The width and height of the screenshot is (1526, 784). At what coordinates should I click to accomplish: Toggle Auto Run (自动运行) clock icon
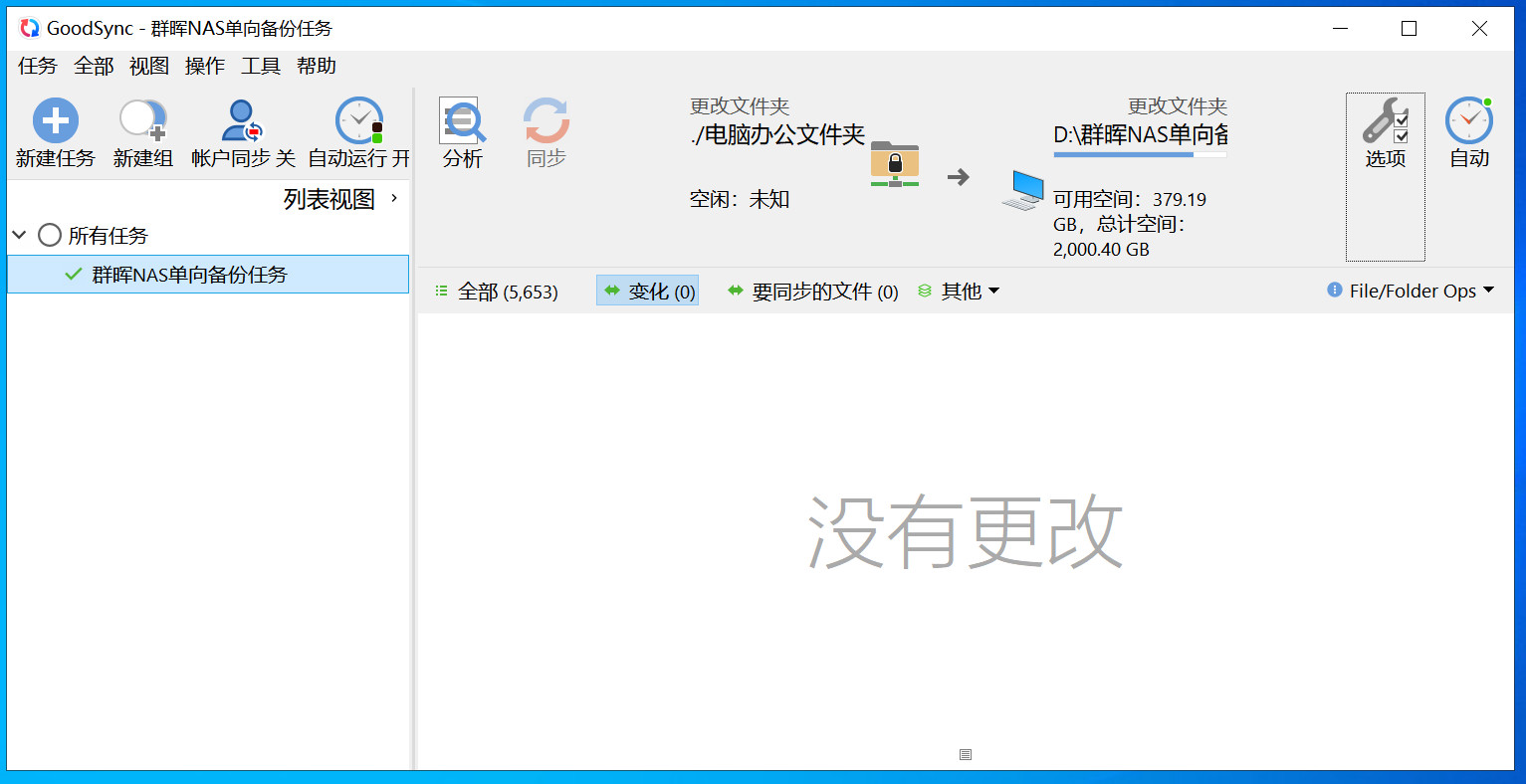(359, 120)
